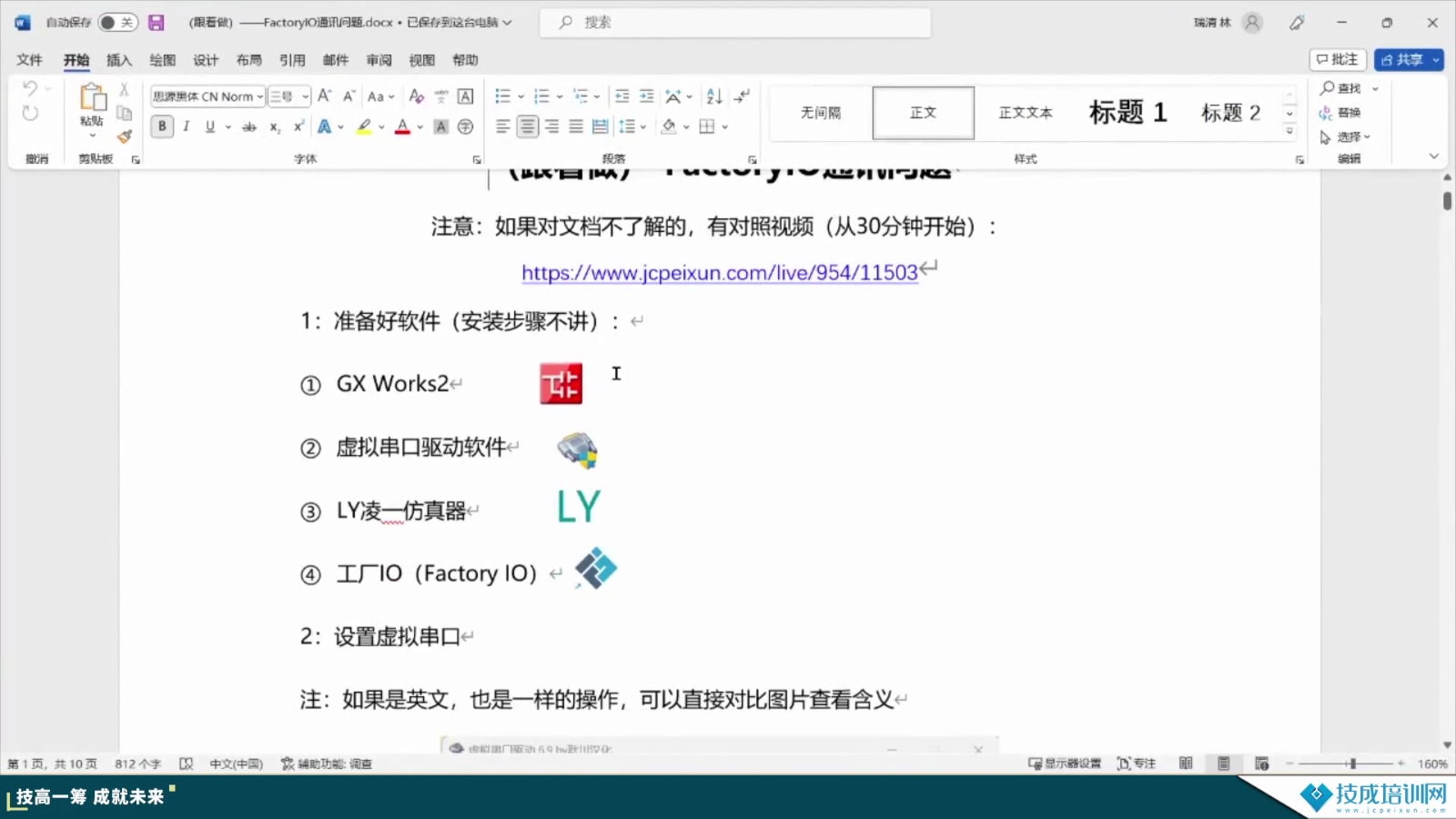
Task: Apply yellow text highlight color
Action: 364,126
